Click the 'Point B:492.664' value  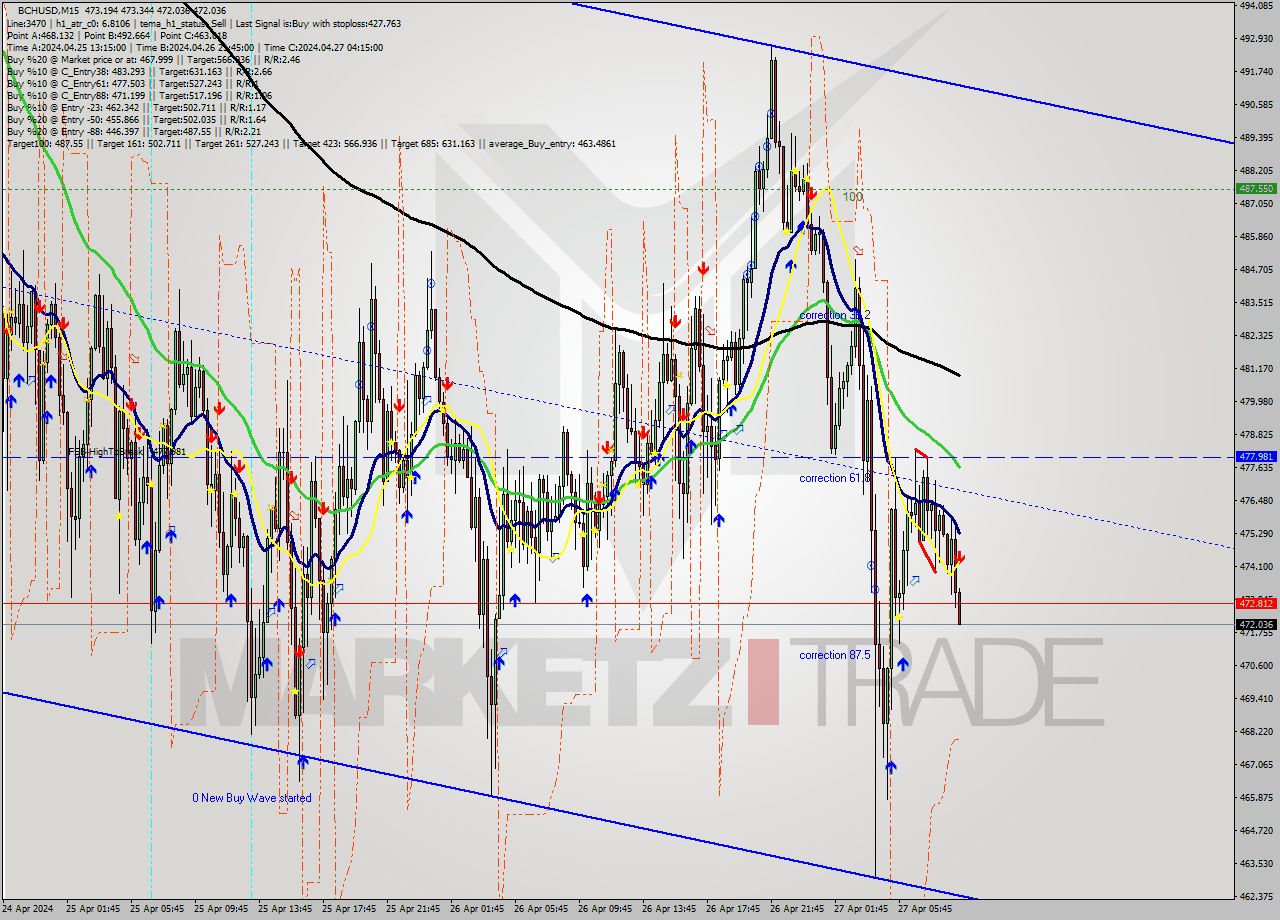click(116, 35)
